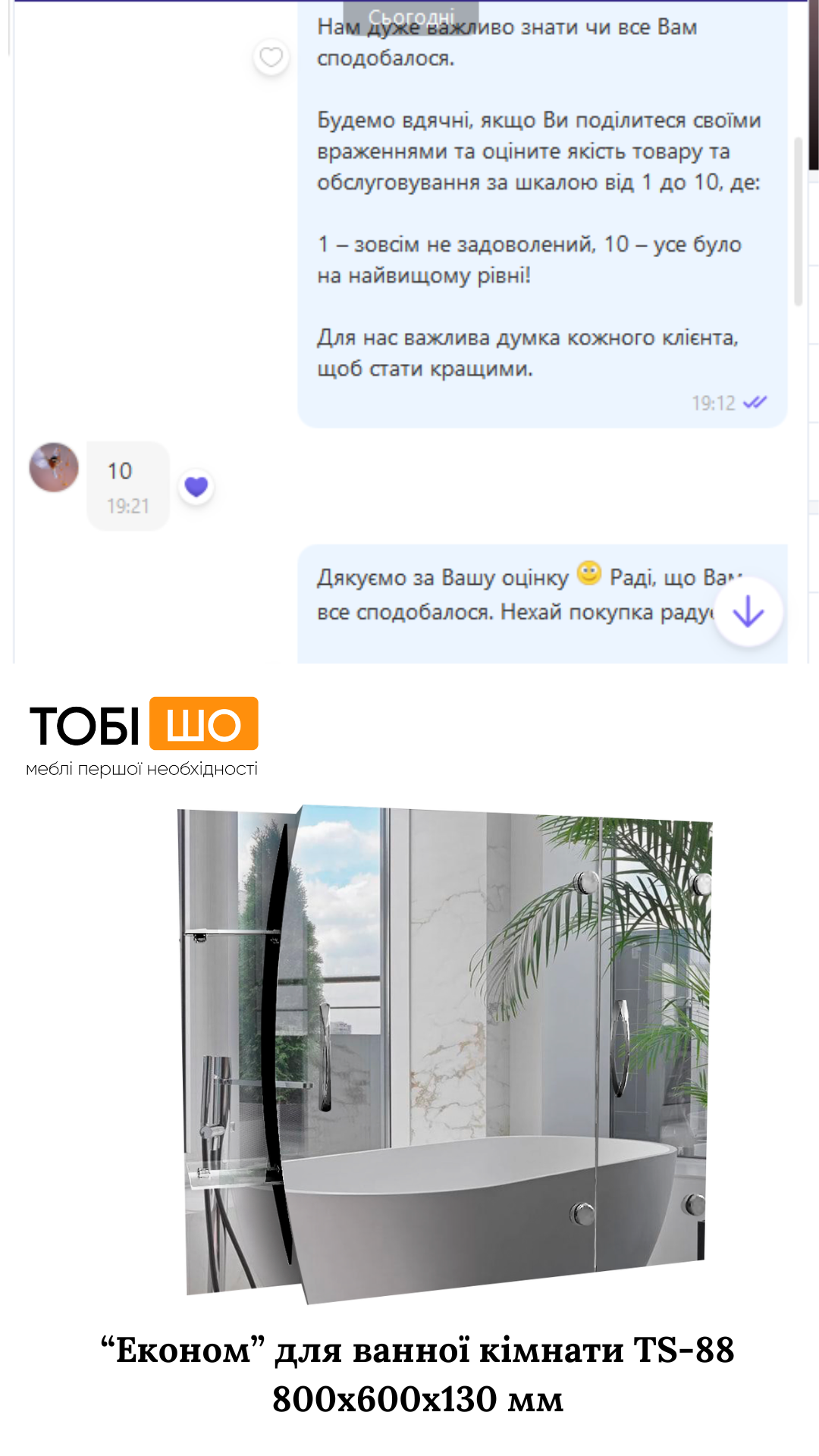Click the меблі першої необхідності tagline
Screen dimensions: 819x1456
[x=142, y=769]
